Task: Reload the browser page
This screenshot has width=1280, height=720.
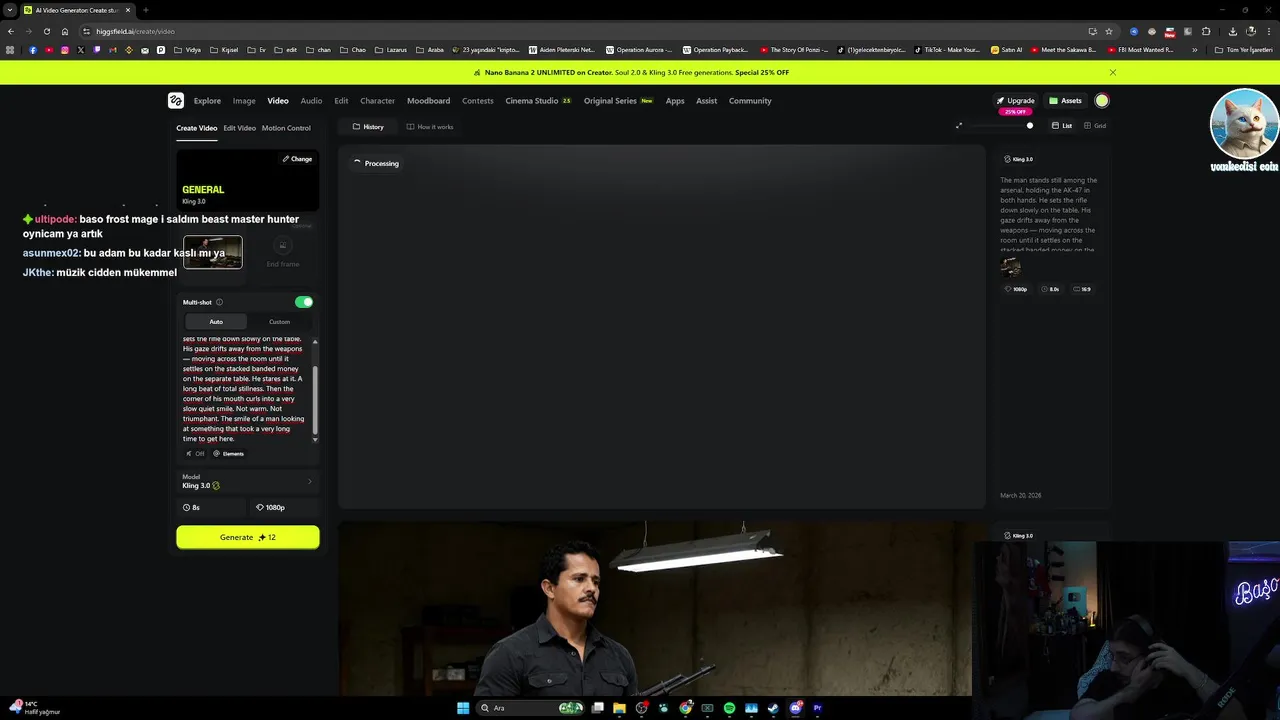Action: (47, 31)
